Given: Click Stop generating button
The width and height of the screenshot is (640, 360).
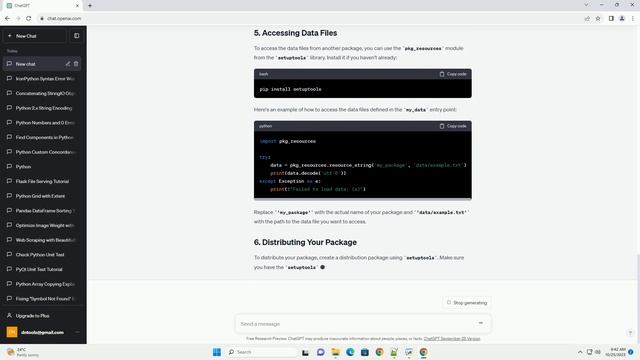Looking at the screenshot, I should tap(467, 303).
